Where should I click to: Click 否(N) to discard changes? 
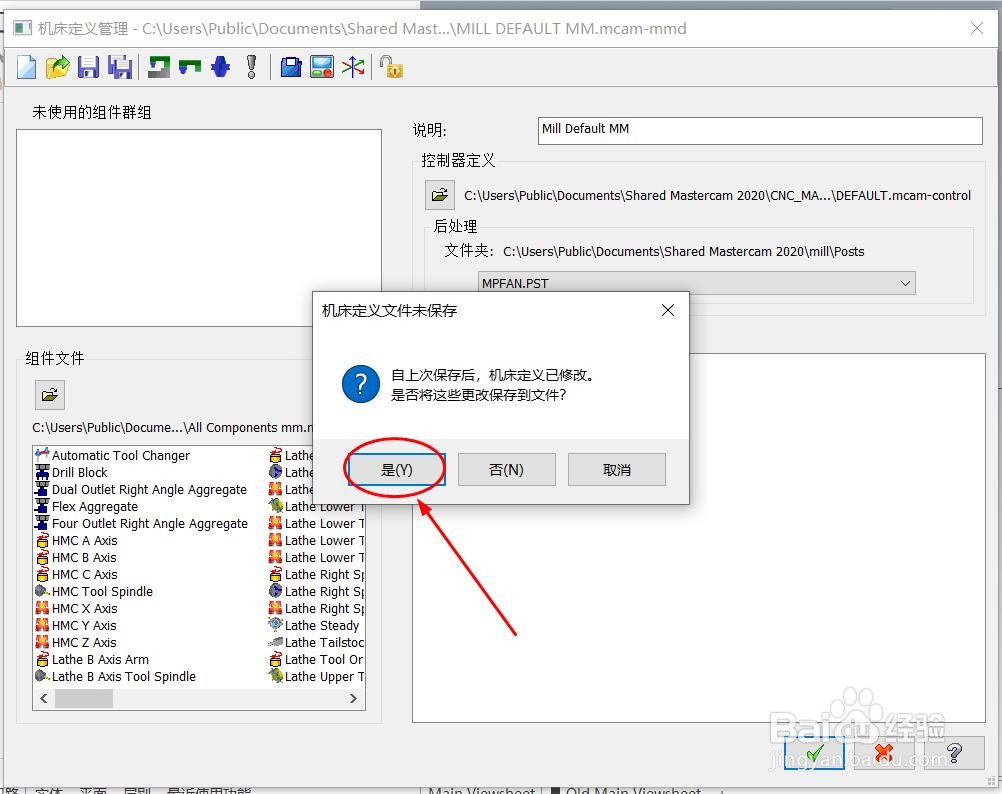(507, 470)
